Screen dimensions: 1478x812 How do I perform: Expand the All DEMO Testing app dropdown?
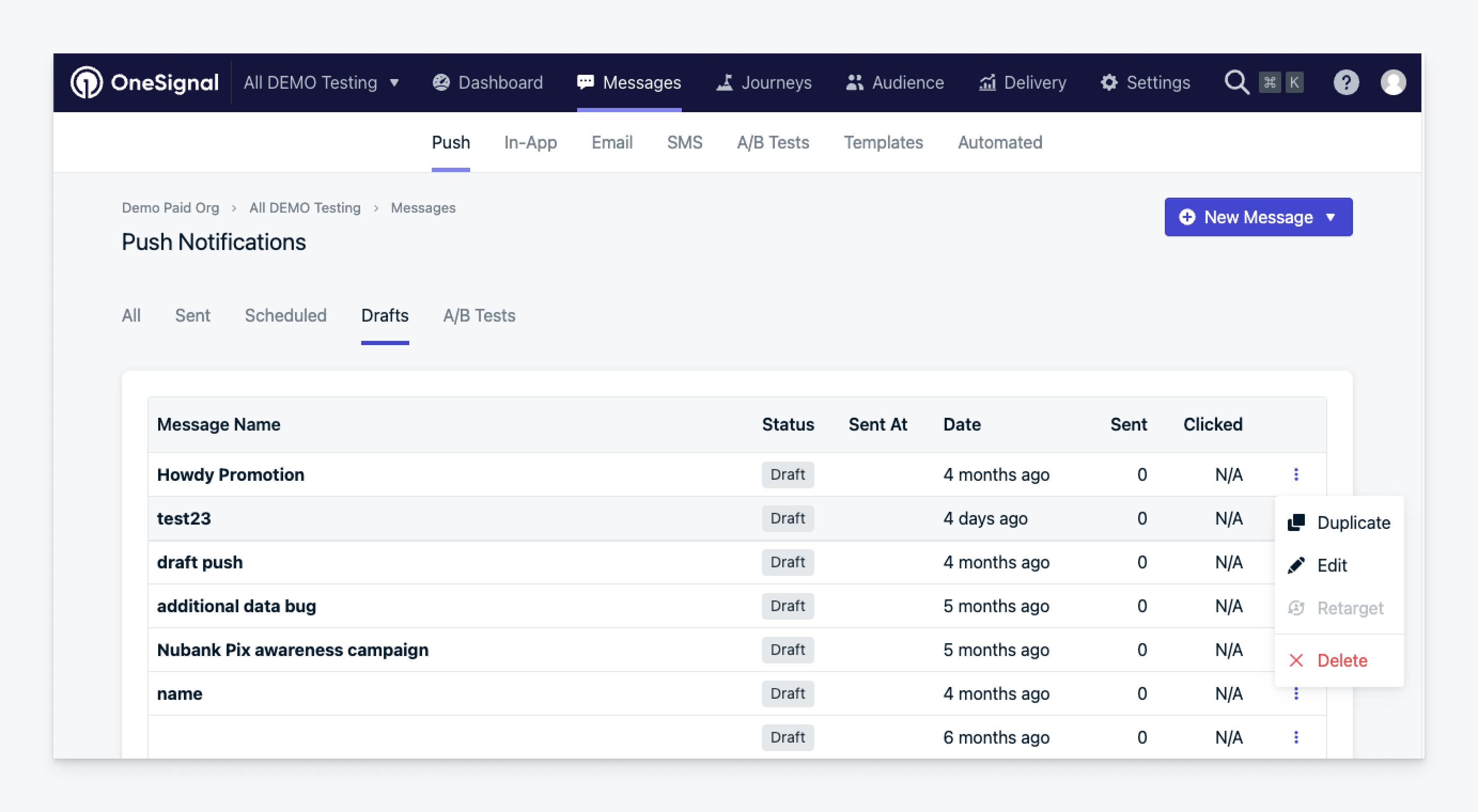[321, 83]
